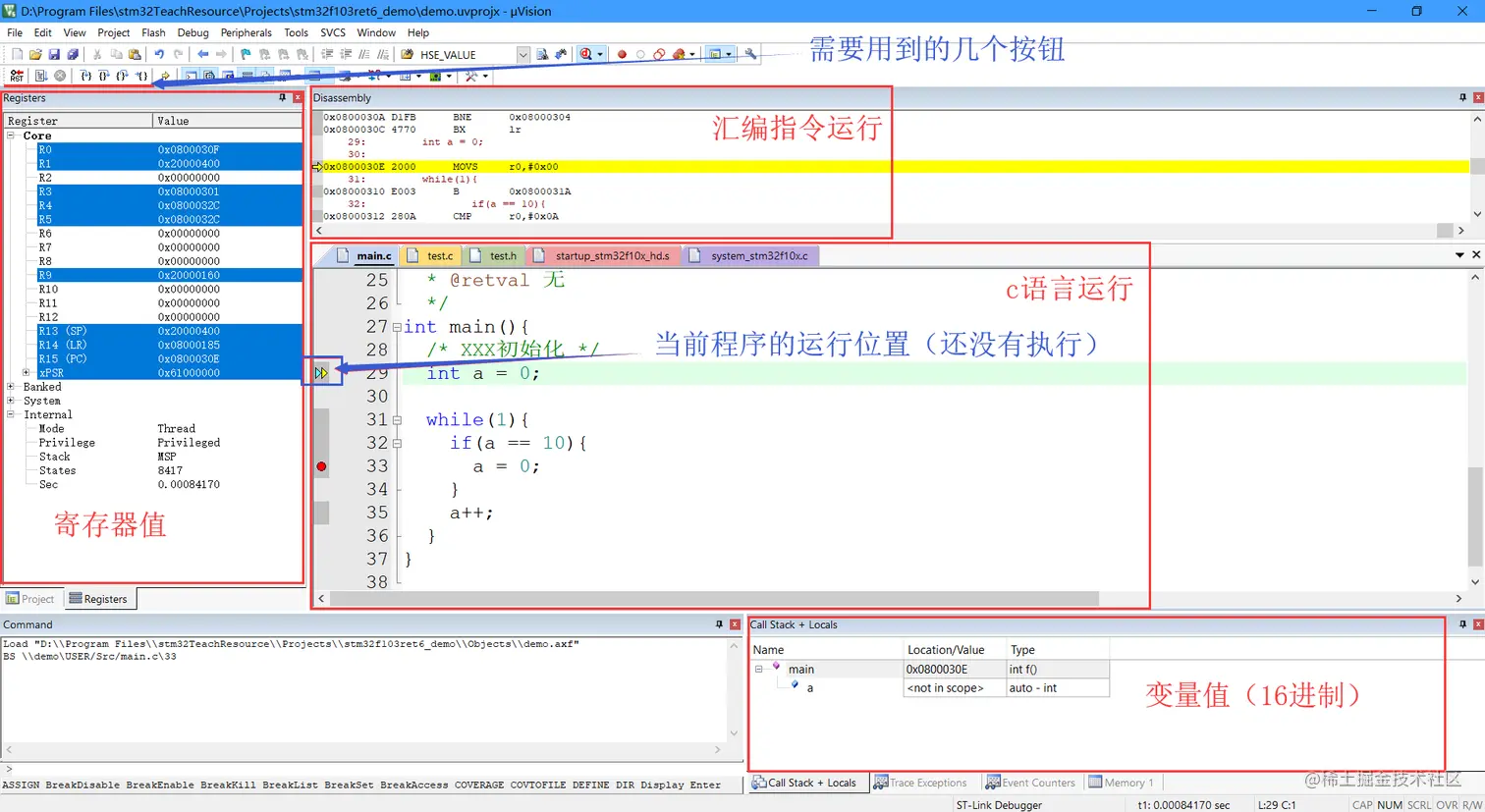Viewport: 1485px width, 812px height.
Task: Close the Registers panel
Action: click(298, 98)
